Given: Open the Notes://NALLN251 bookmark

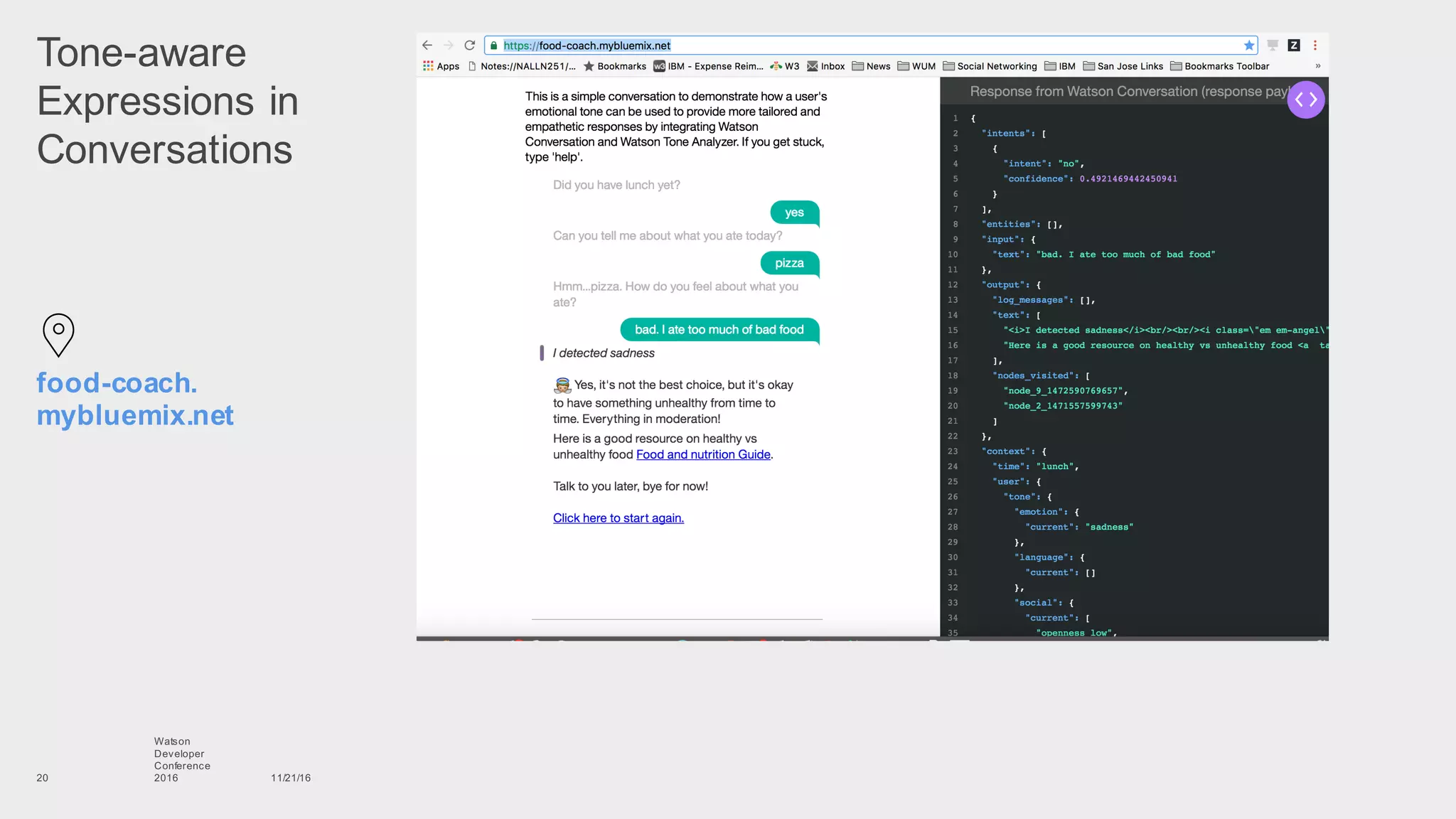Looking at the screenshot, I should coord(522,66).
